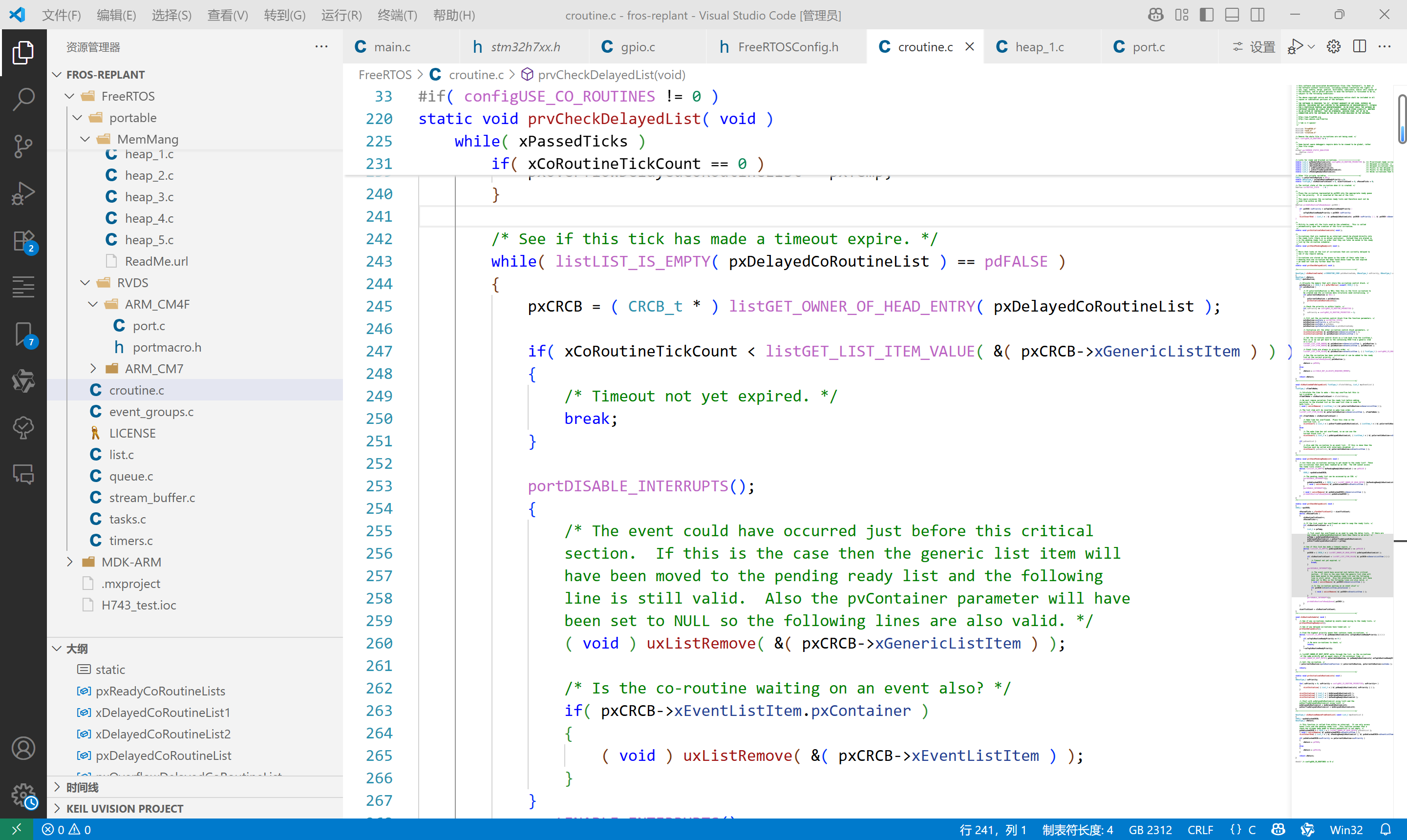1407x840 pixels.
Task: Collapse the ARM_CM4F folder
Action: click(x=93, y=304)
